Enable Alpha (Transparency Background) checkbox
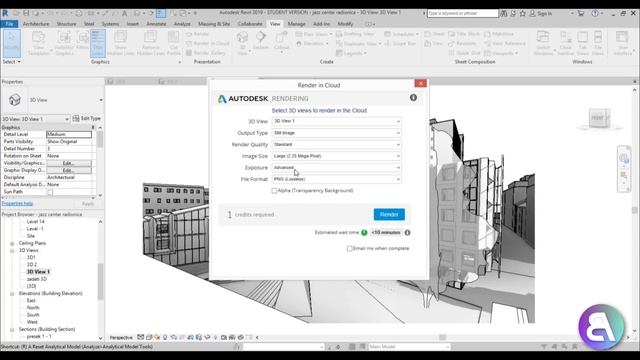The height and width of the screenshot is (360, 640). (274, 191)
